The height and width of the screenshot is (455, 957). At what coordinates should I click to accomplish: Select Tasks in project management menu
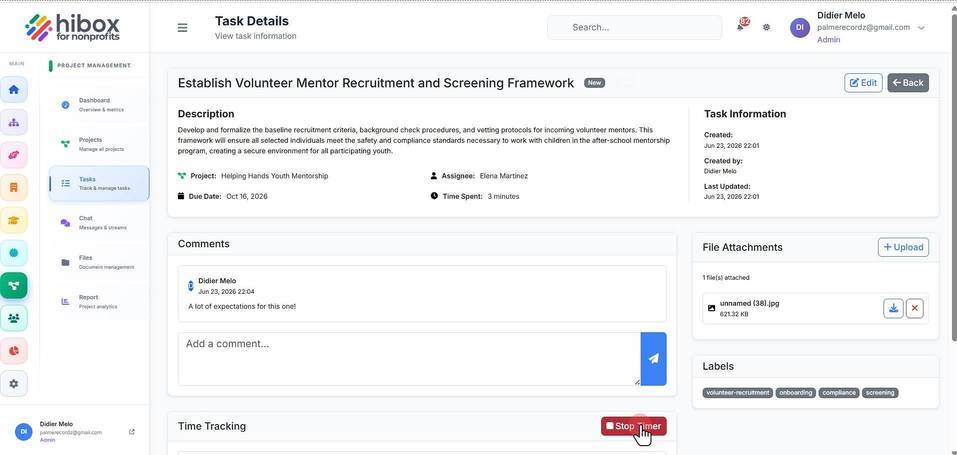99,183
